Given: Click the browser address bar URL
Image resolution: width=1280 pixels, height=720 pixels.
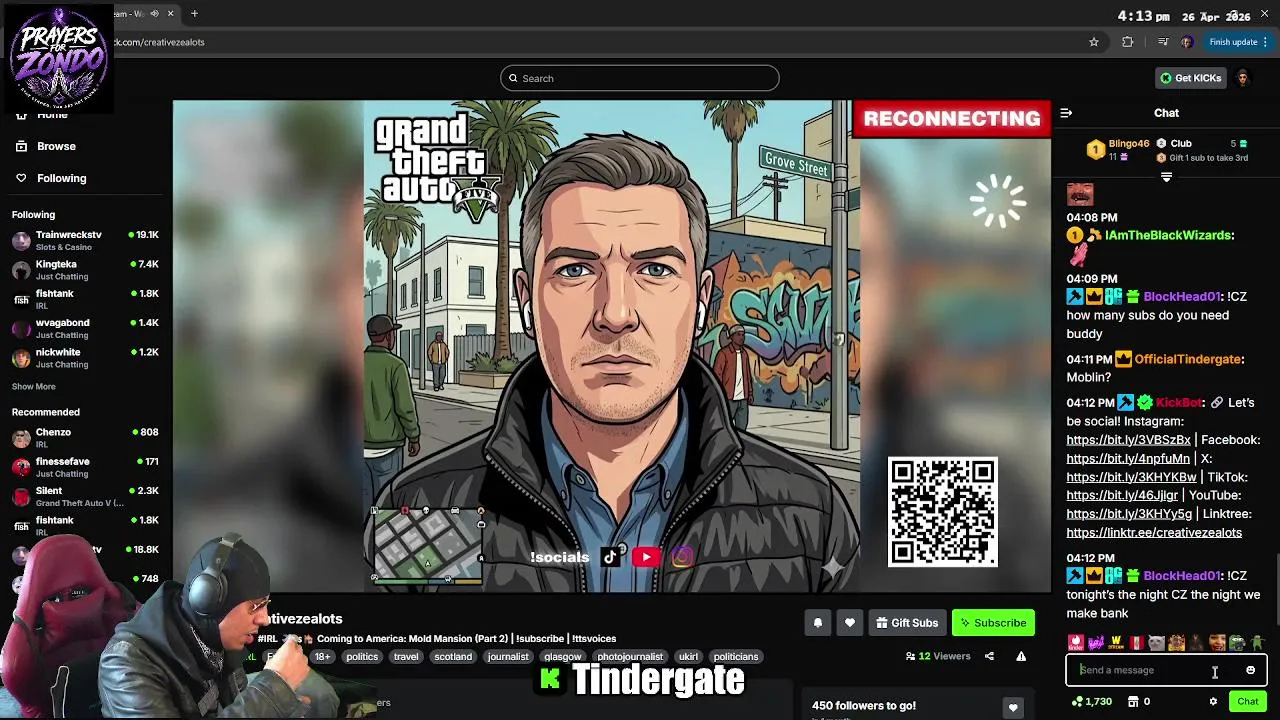Looking at the screenshot, I should pos(160,42).
